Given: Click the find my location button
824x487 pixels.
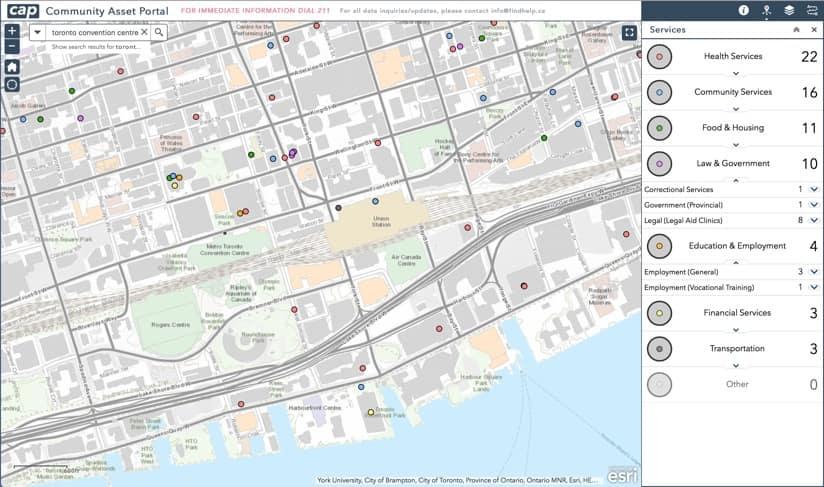Looking at the screenshot, I should (11, 85).
